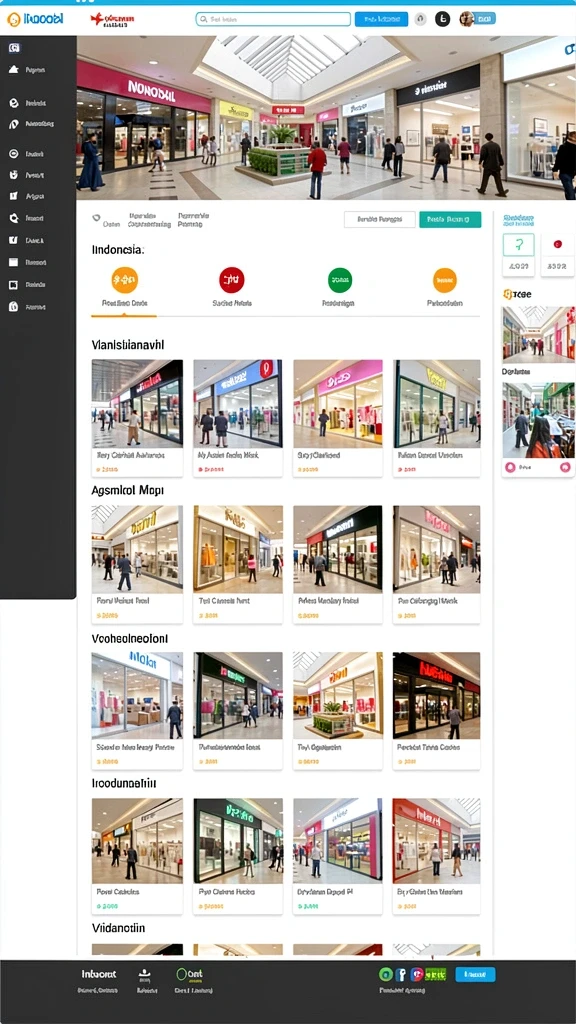
Task: Click the green circle social icon in footer
Action: pyautogui.click(x=385, y=974)
